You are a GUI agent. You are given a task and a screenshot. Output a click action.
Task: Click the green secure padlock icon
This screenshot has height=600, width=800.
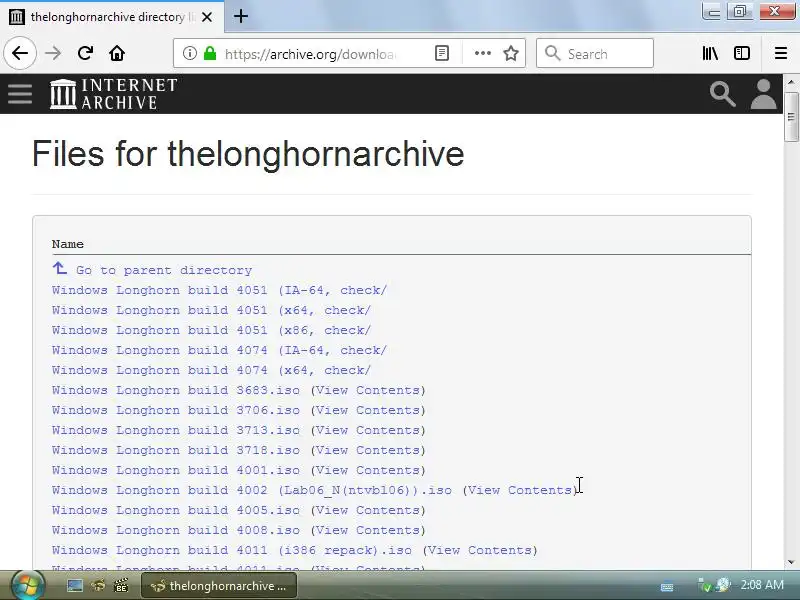[210, 53]
